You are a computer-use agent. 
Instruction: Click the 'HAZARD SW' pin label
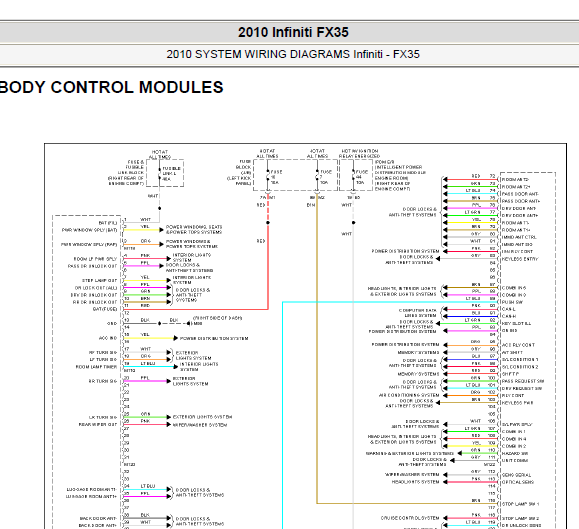tap(515, 453)
